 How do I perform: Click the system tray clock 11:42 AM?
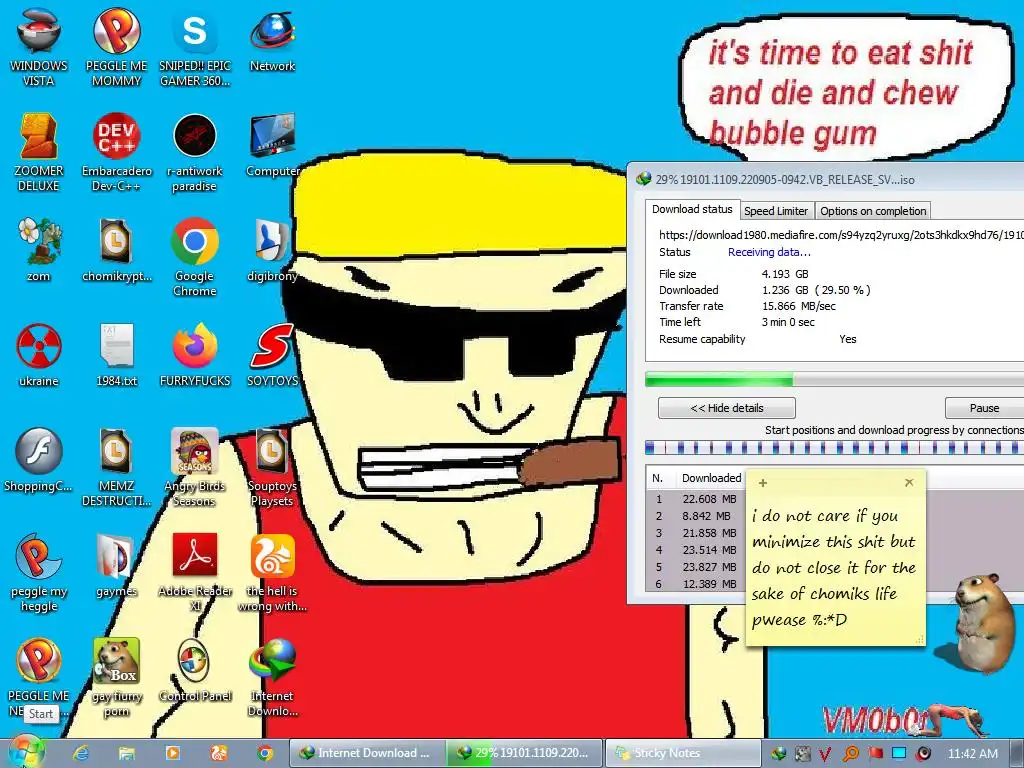(972, 754)
